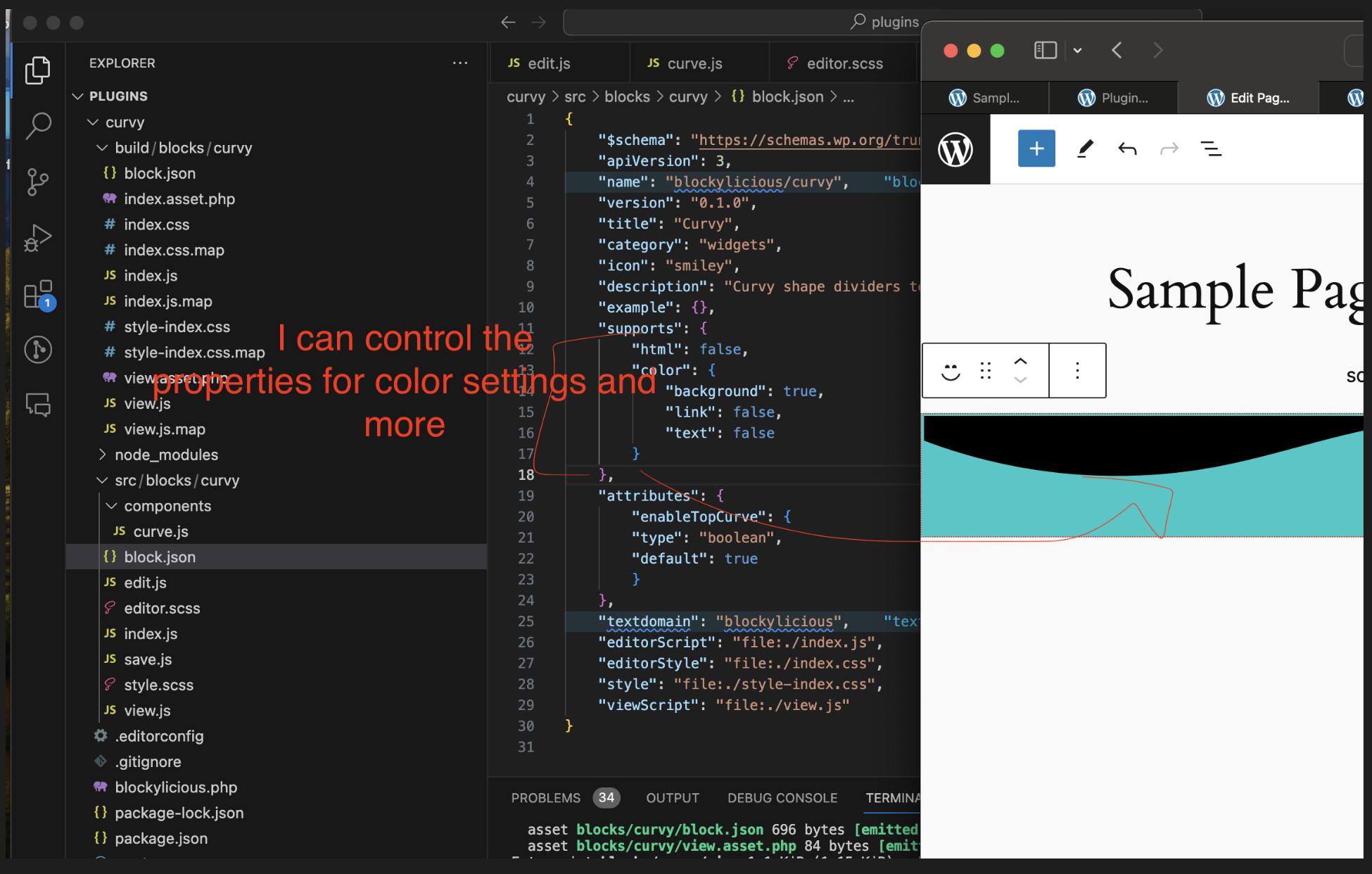Click the WordPress block inserter plus icon
1372x874 pixels.
[1037, 148]
